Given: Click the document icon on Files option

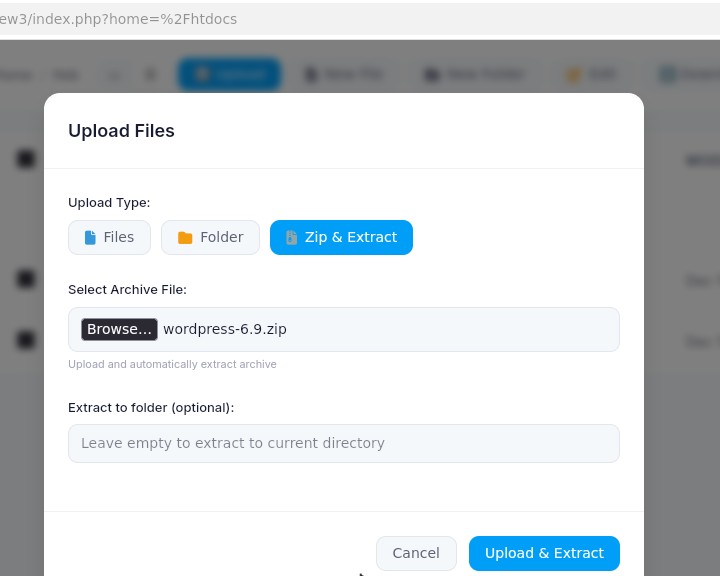Looking at the screenshot, I should [90, 238].
